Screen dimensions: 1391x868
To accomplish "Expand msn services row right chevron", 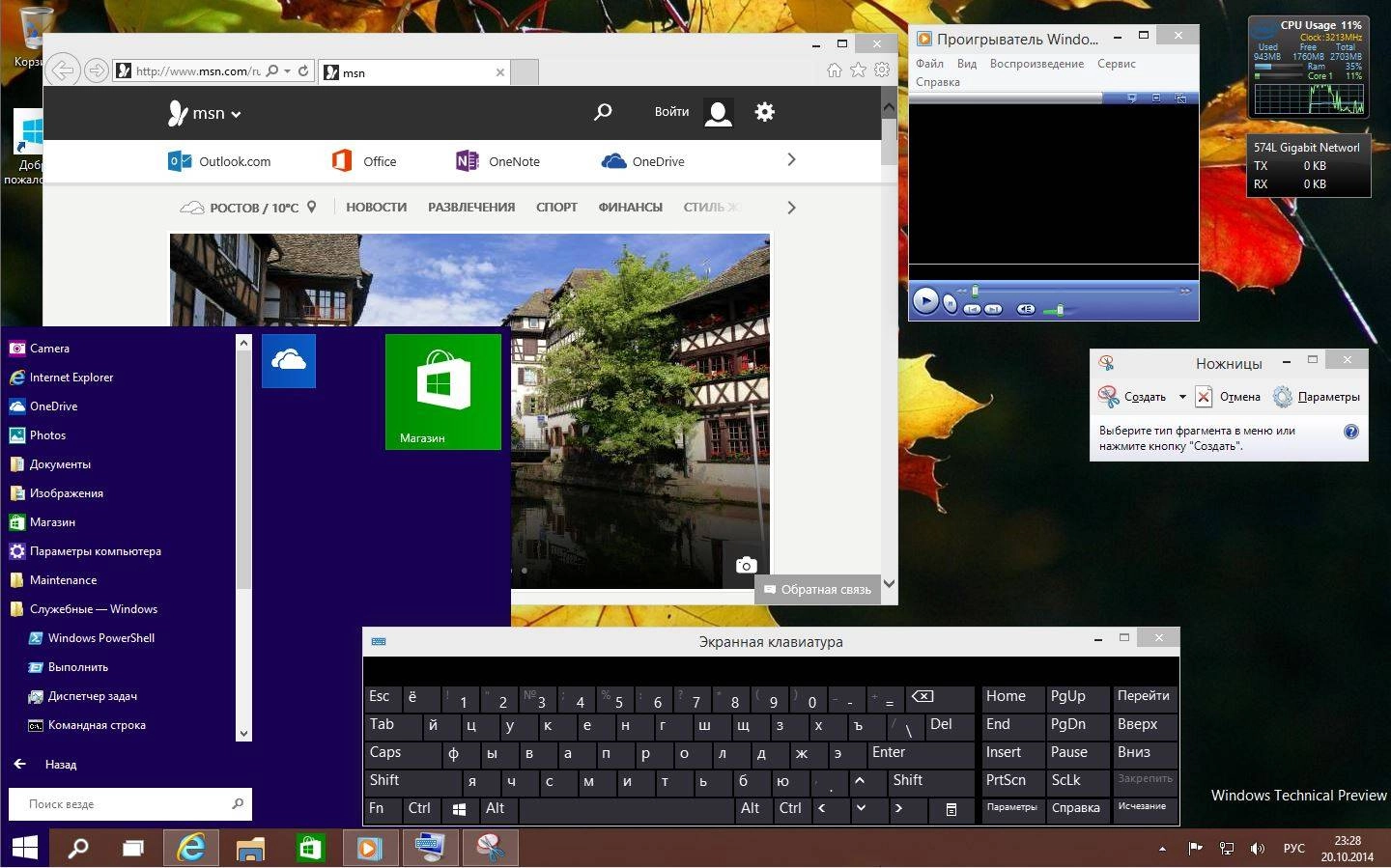I will [x=791, y=159].
